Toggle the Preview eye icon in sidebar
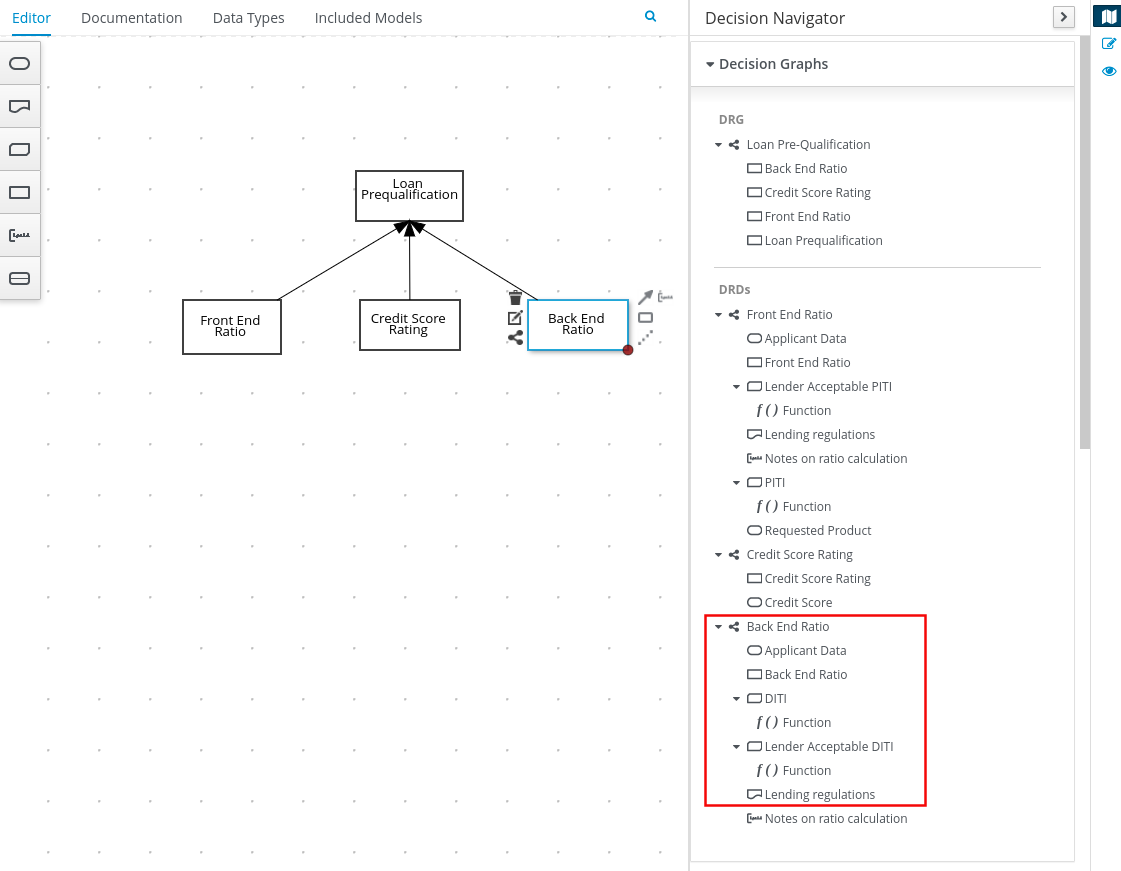This screenshot has height=871, width=1121. tap(1108, 72)
